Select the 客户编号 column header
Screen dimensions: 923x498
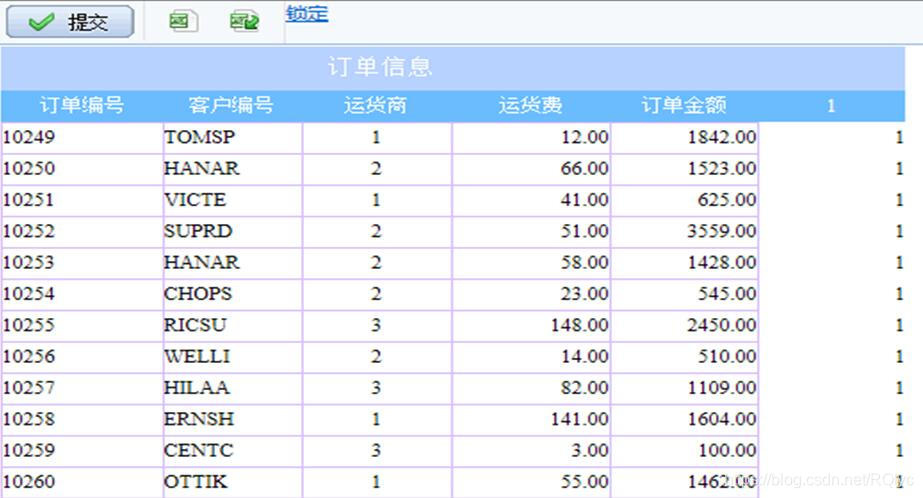coord(231,105)
